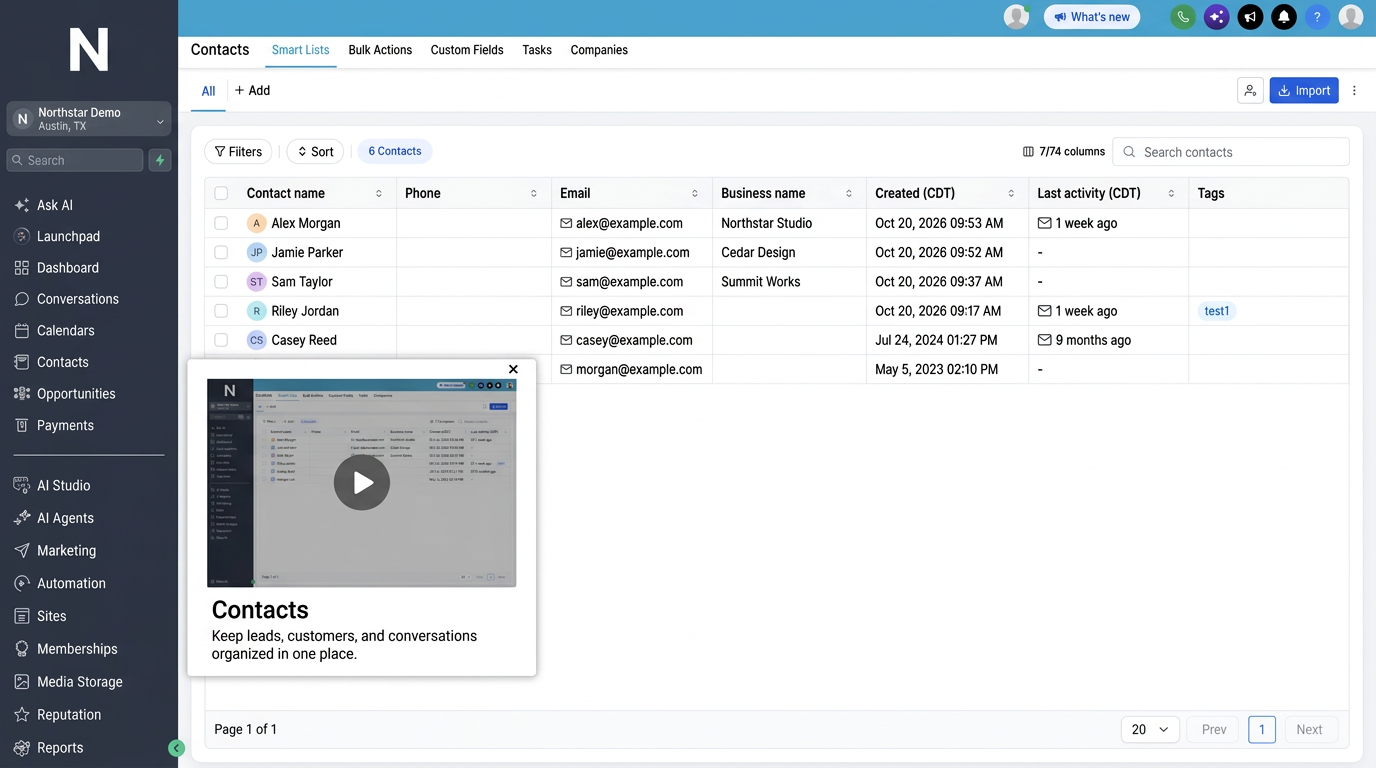This screenshot has height=768, width=1376.
Task: Open the phone dialer icon in top bar
Action: pyautogui.click(x=1183, y=17)
